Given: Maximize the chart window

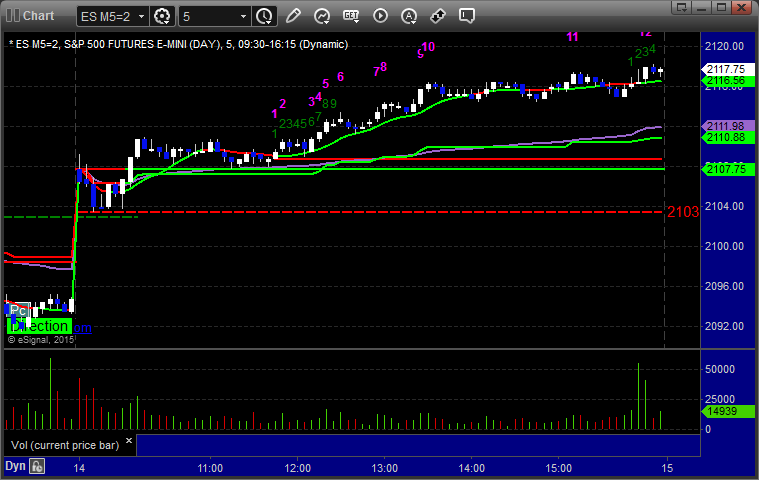Looking at the screenshot, I should (721, 7).
